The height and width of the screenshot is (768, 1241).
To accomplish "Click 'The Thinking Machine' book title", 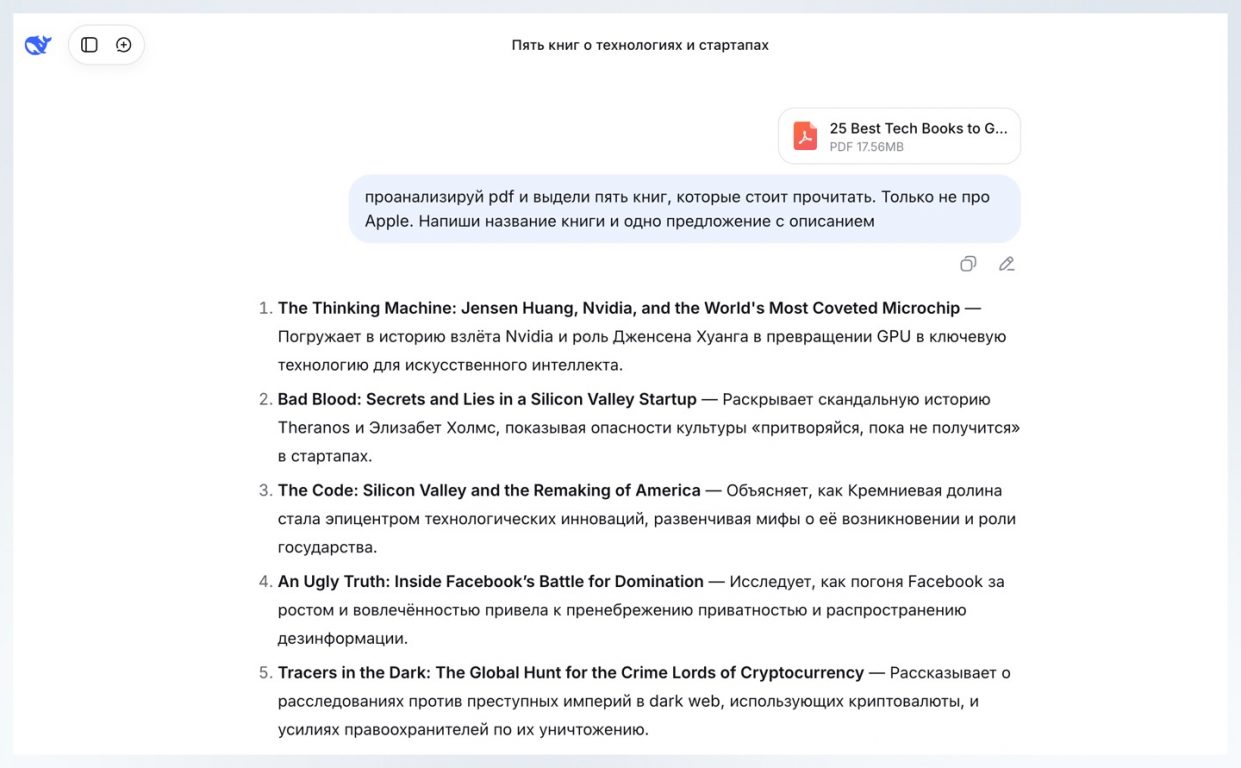I will [x=618, y=308].
